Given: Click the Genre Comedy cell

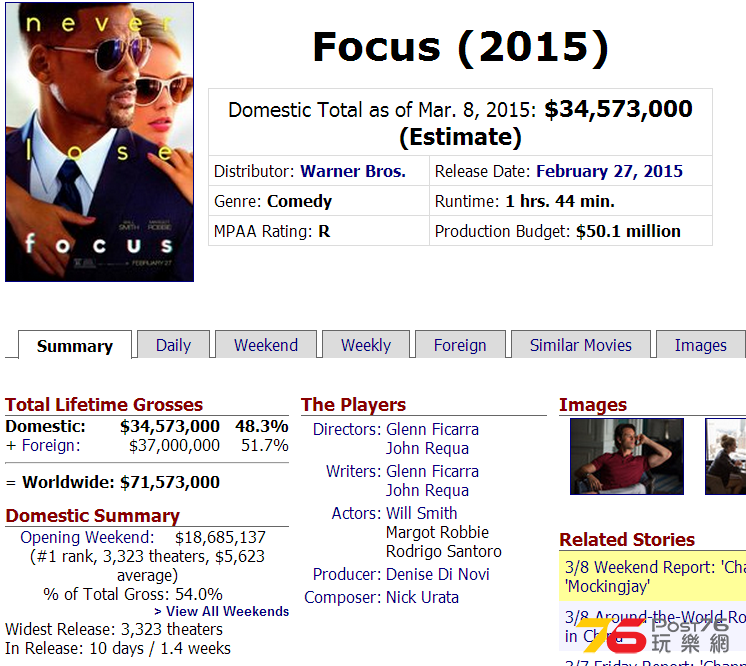Looking at the screenshot, I should [x=319, y=201].
